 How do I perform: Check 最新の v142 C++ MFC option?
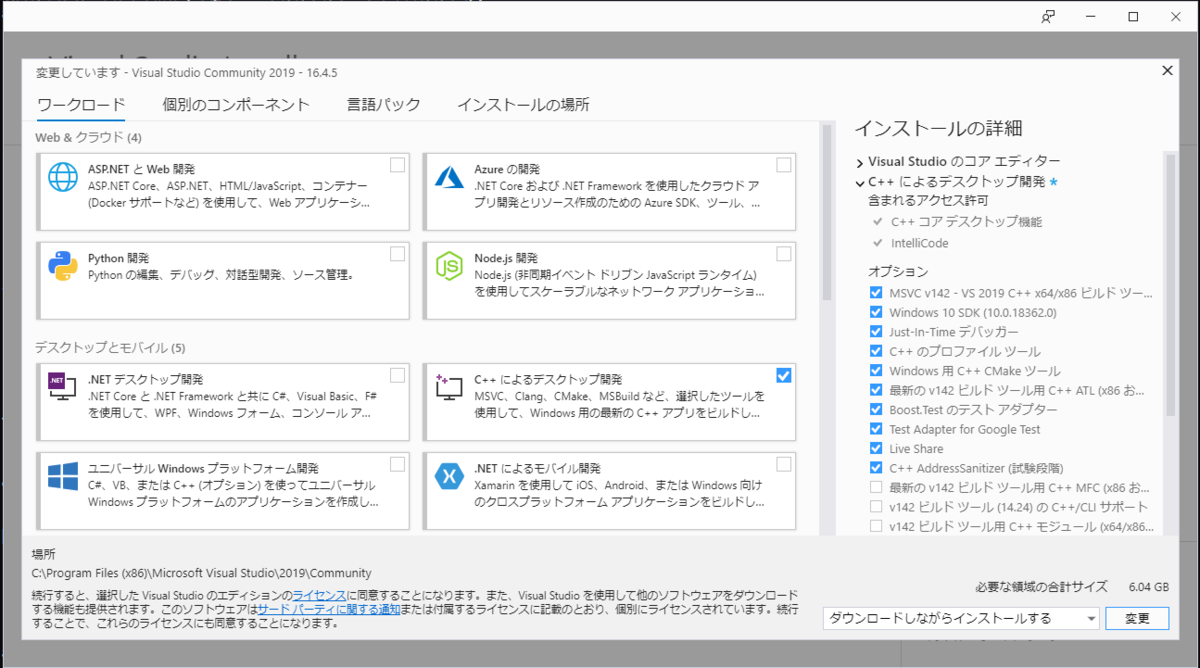click(876, 487)
